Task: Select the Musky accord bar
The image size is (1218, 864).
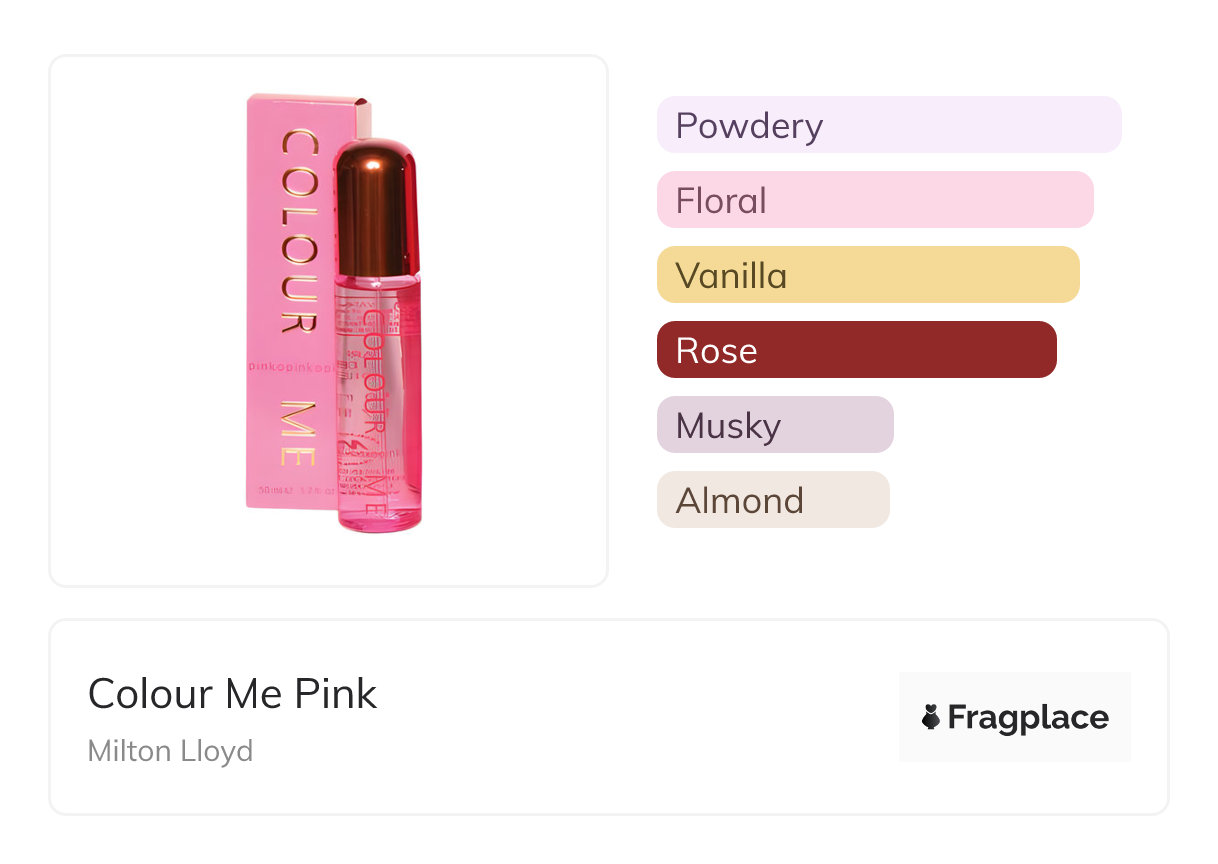Action: click(774, 425)
